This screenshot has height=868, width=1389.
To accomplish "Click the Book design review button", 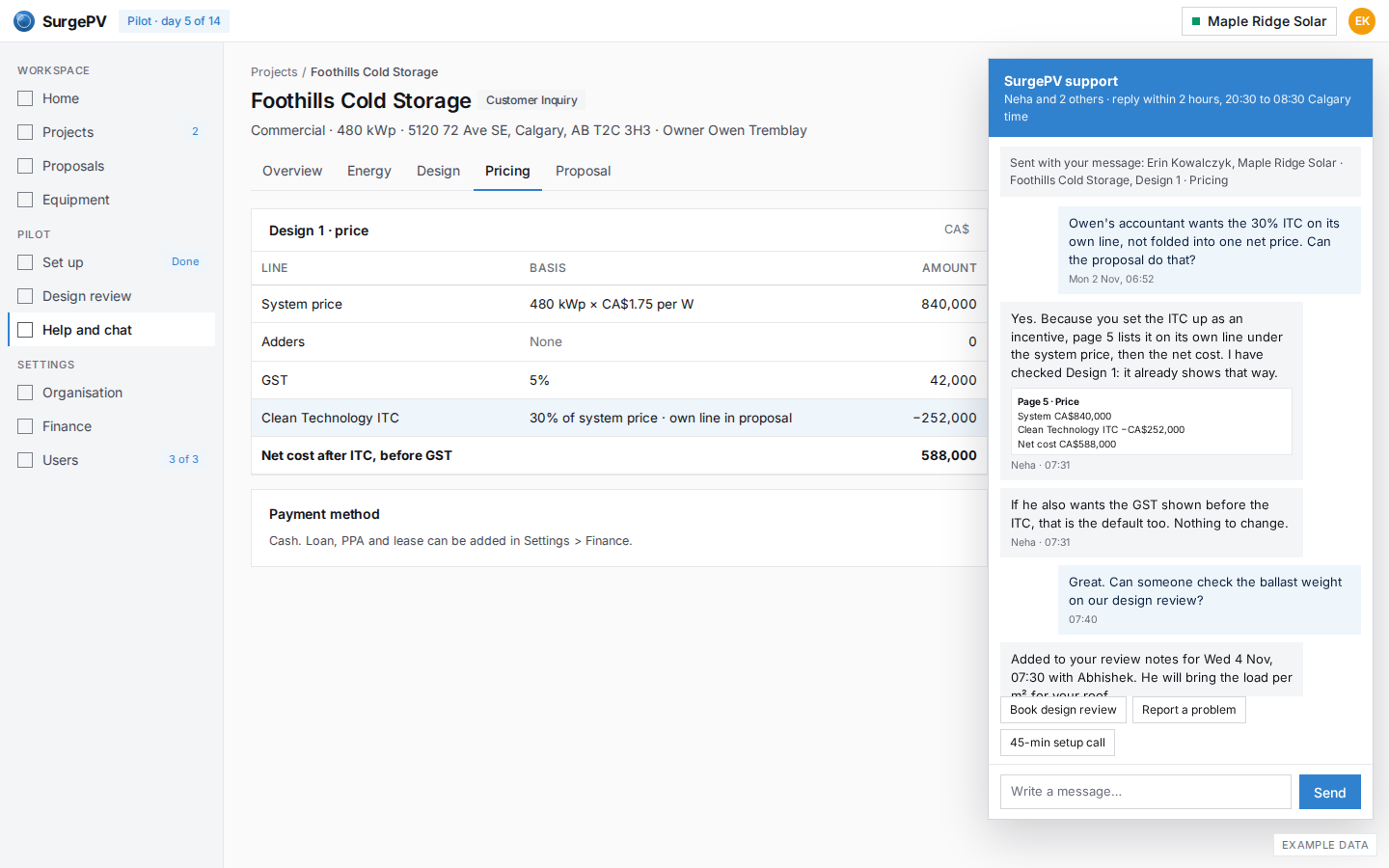I will pyautogui.click(x=1063, y=710).
